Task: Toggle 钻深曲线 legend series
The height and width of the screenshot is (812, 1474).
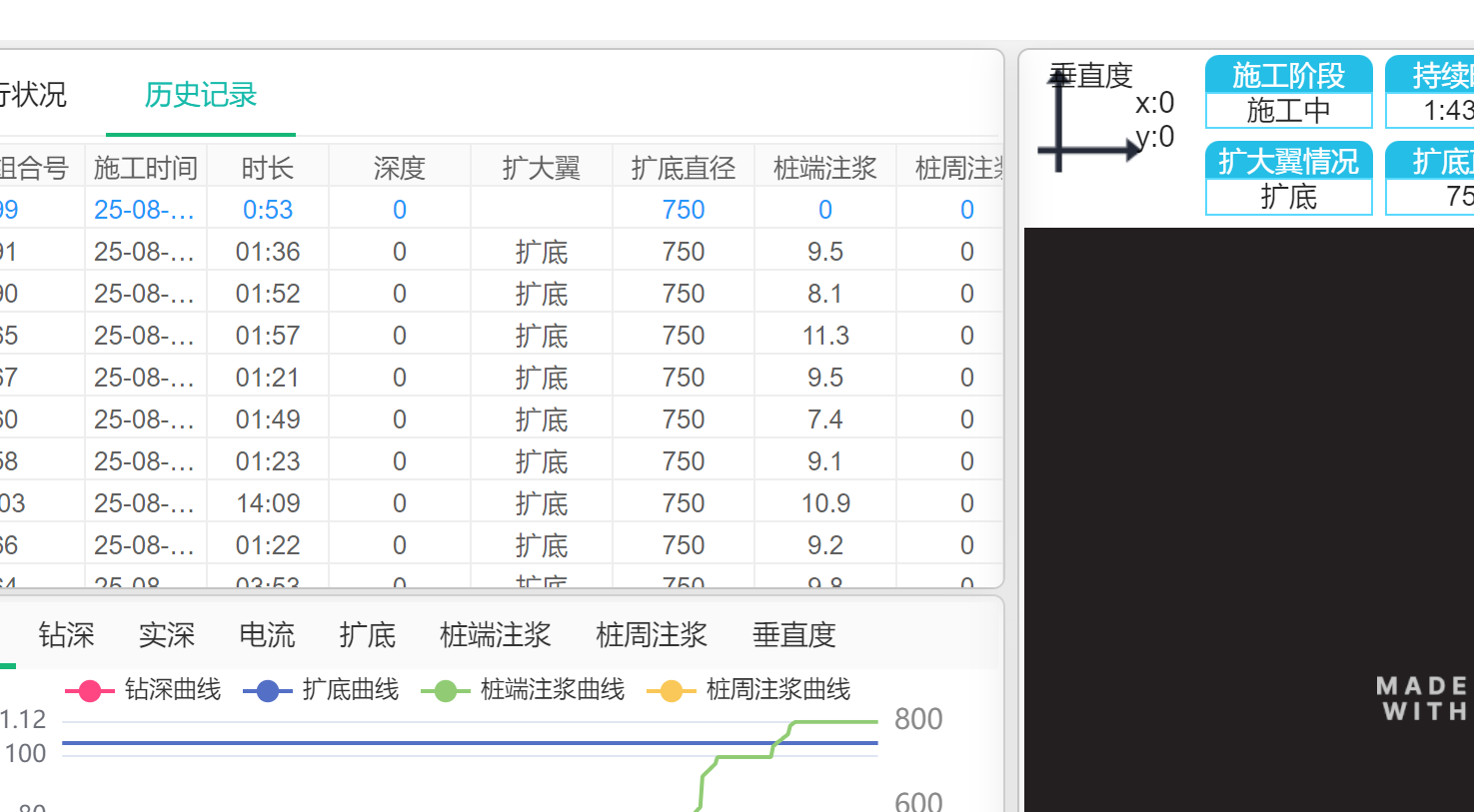Action: (x=143, y=690)
